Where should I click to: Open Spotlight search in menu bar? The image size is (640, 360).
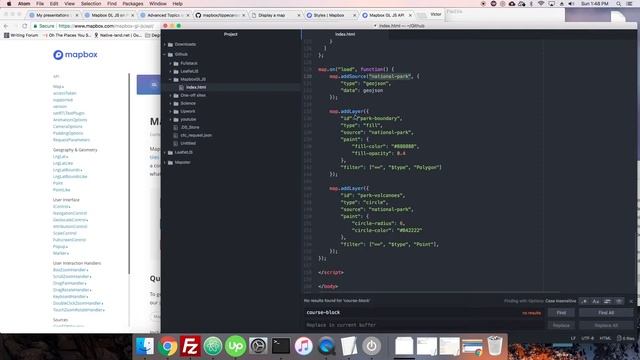pos(619,4)
